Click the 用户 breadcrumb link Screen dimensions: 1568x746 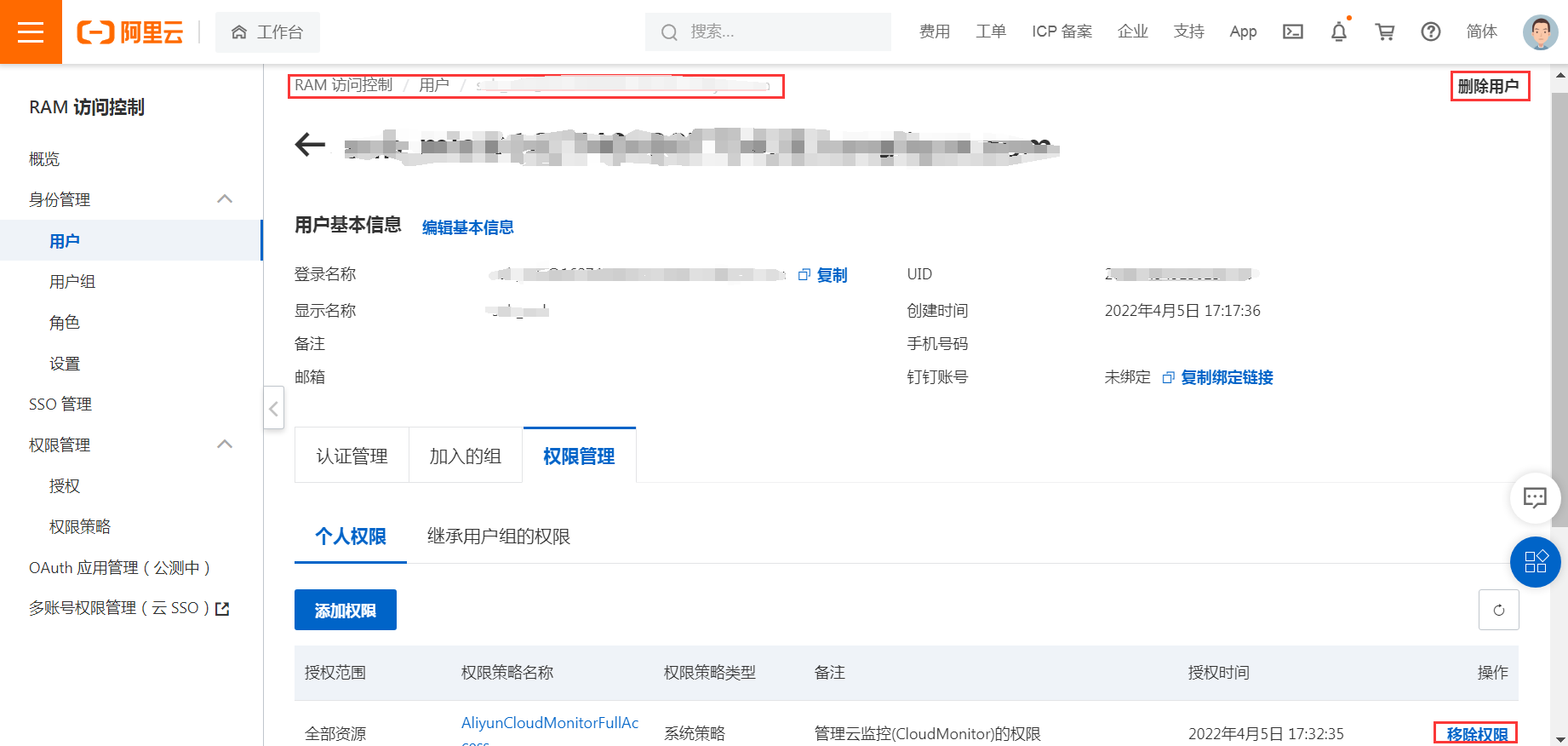434,85
